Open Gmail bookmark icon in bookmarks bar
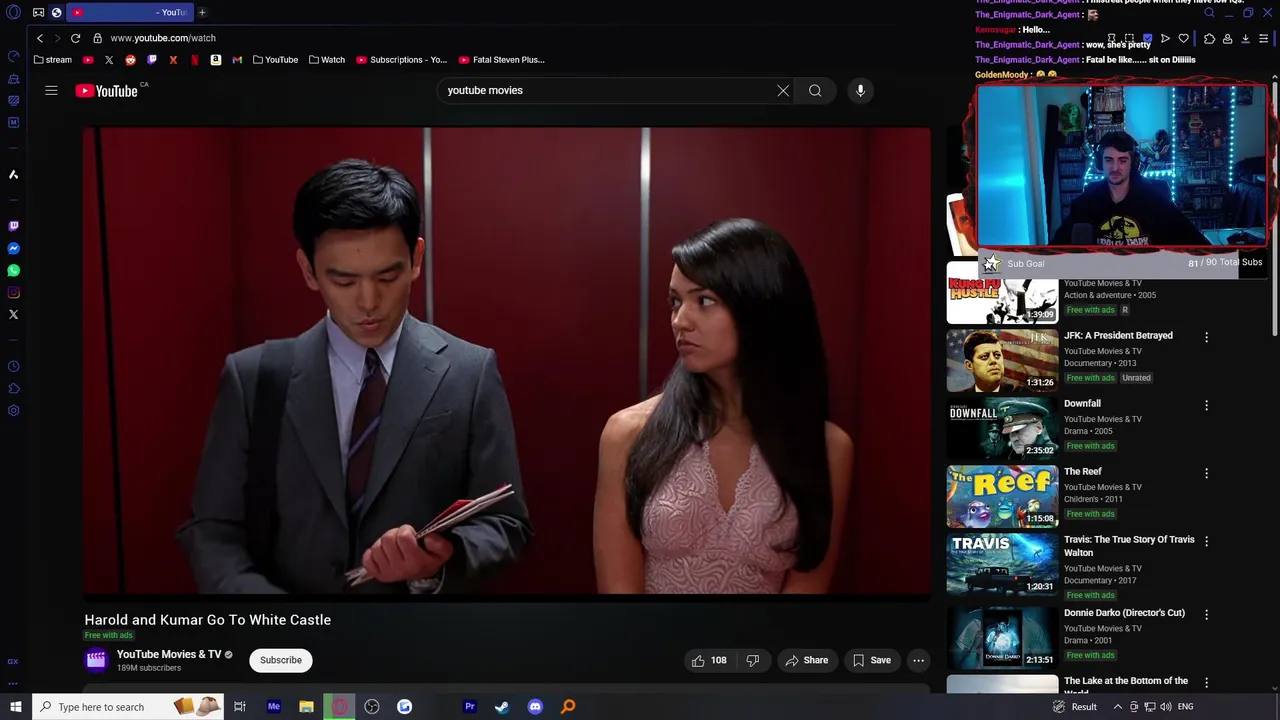 coord(237,60)
